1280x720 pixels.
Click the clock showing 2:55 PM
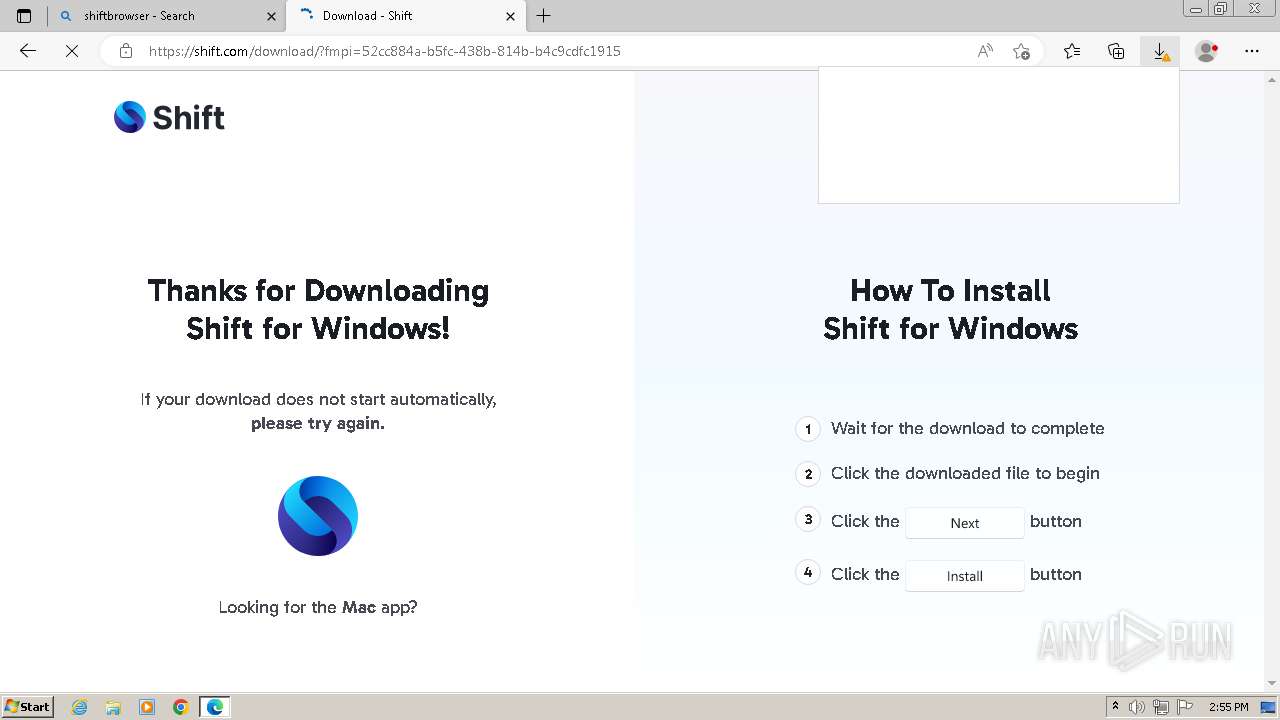(1229, 707)
